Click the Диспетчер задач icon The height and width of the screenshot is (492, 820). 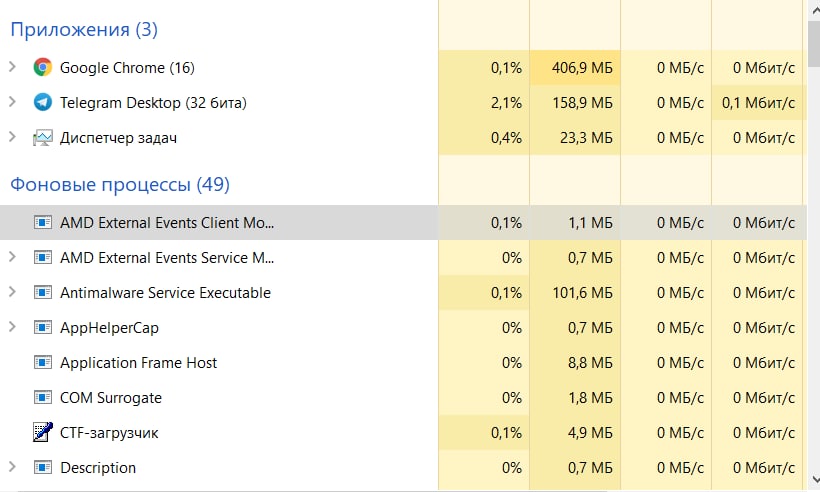[x=43, y=138]
